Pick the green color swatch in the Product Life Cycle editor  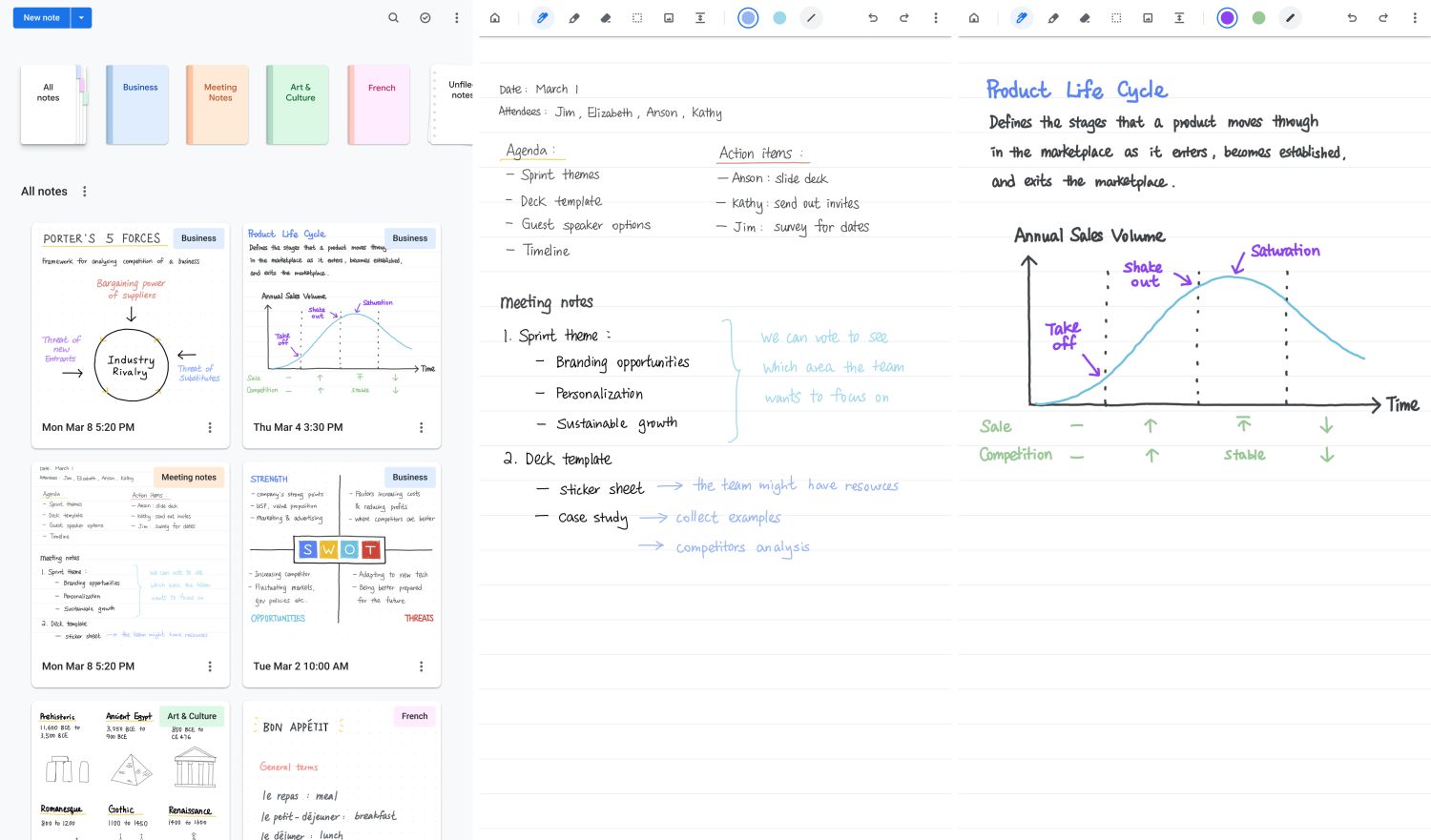pos(1258,18)
